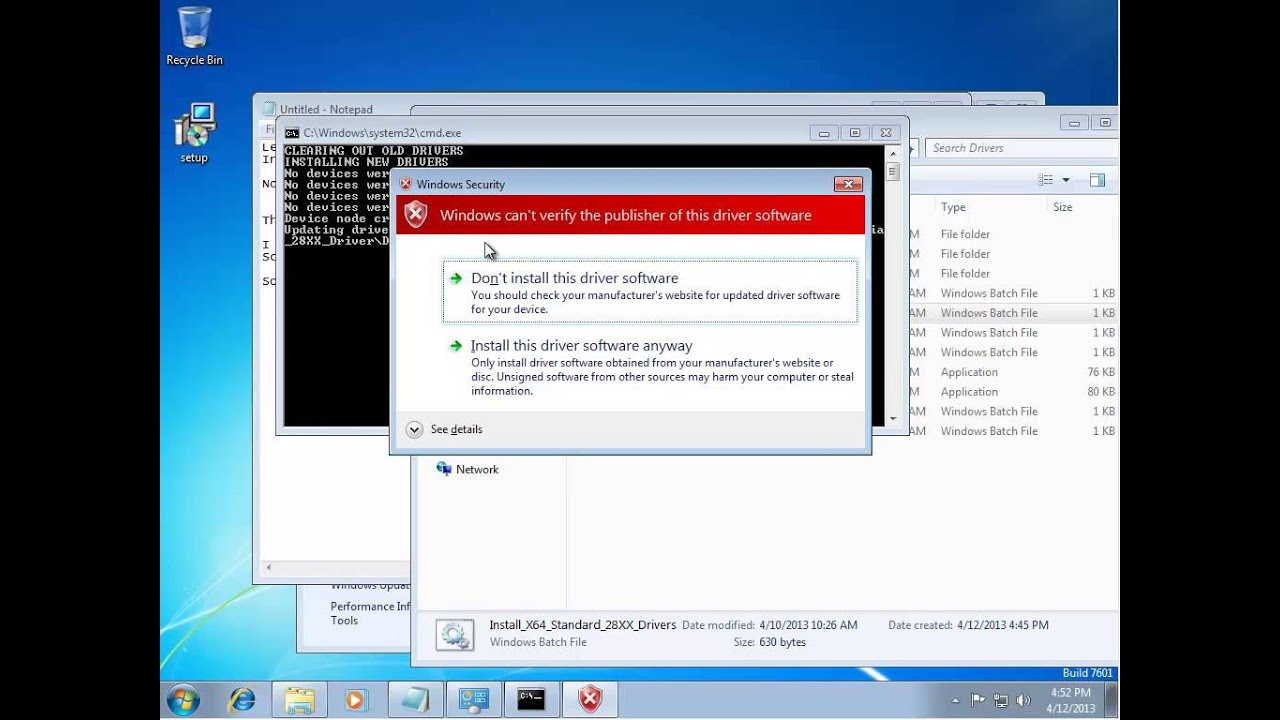
Task: Open Action Center flag tray icon
Action: 978,700
